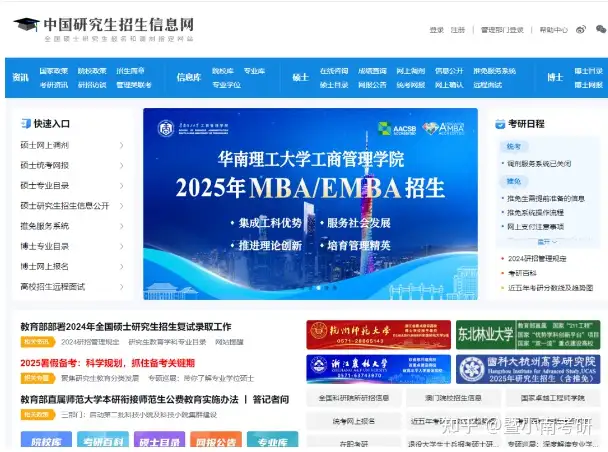The image size is (608, 452).
Task: Click the graduation cap site logo
Action: point(26,25)
